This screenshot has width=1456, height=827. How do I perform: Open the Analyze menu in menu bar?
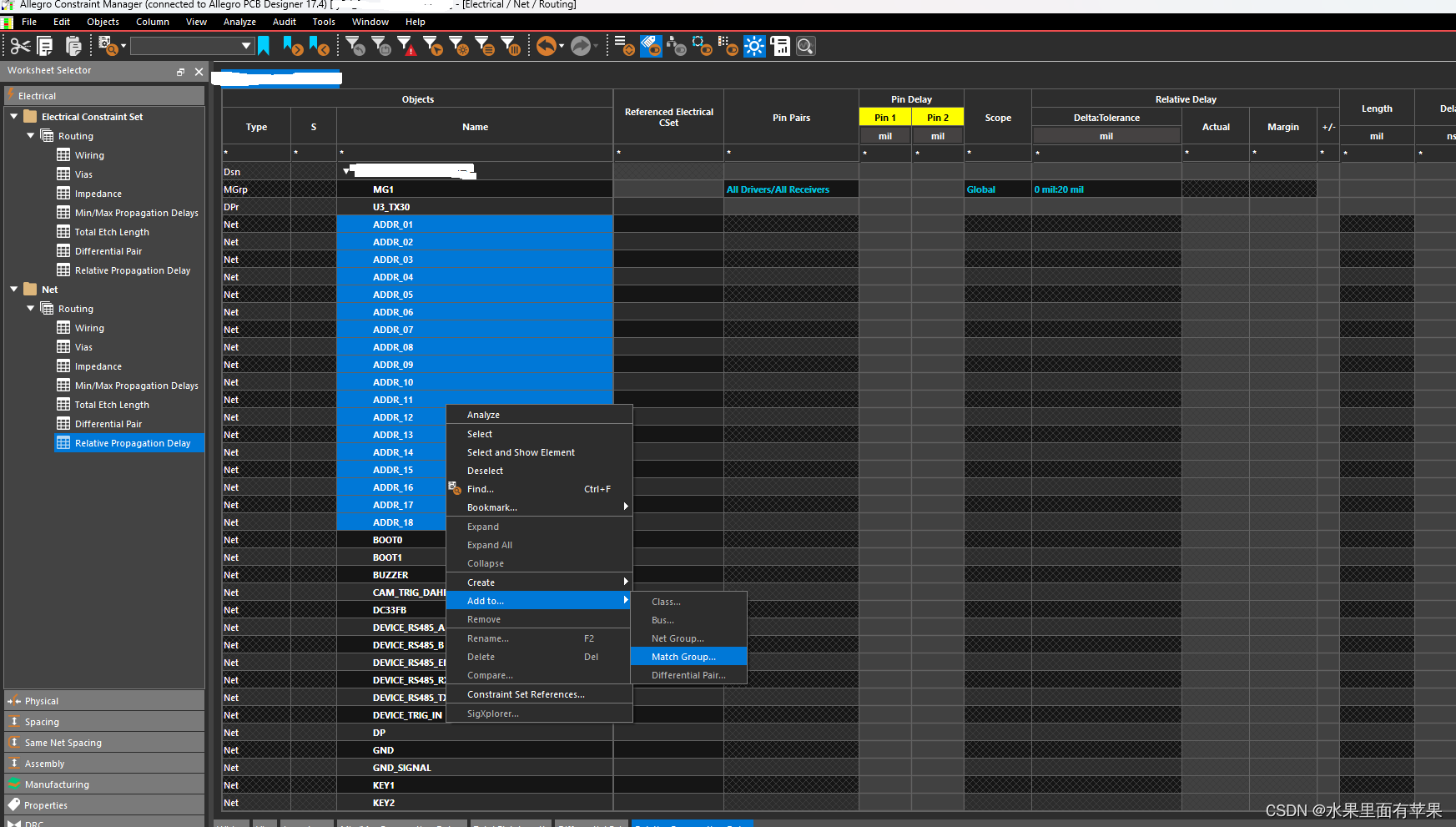239,22
